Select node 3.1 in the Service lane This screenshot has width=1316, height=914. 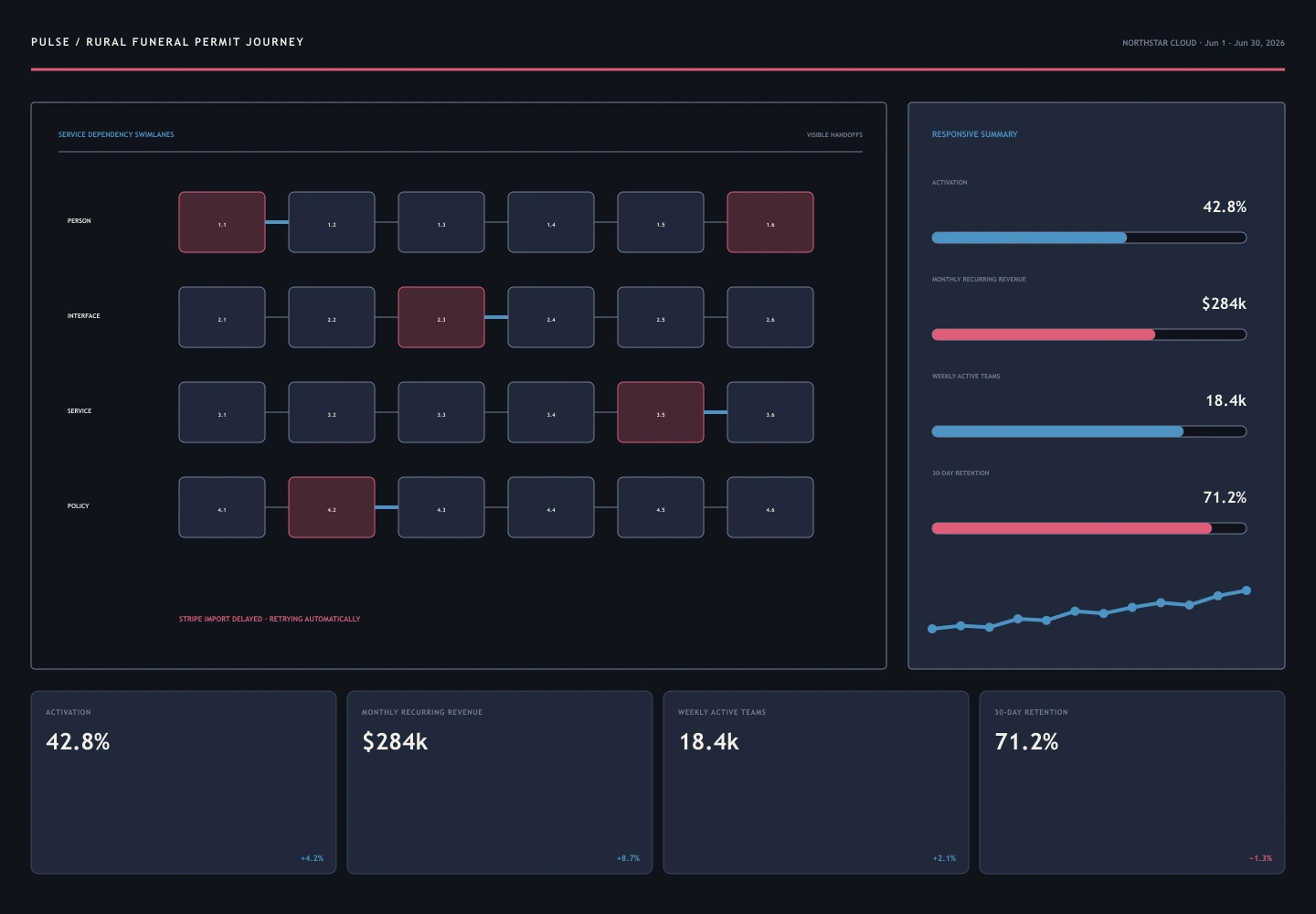(222, 412)
